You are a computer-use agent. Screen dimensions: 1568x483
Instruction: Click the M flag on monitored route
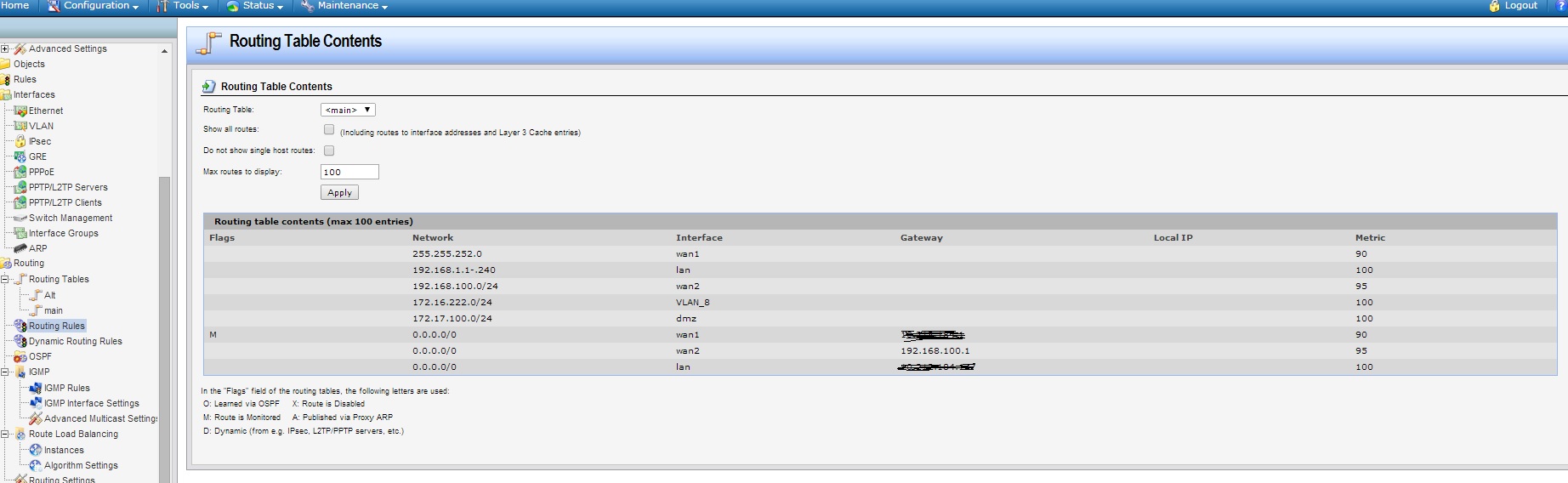(x=213, y=334)
